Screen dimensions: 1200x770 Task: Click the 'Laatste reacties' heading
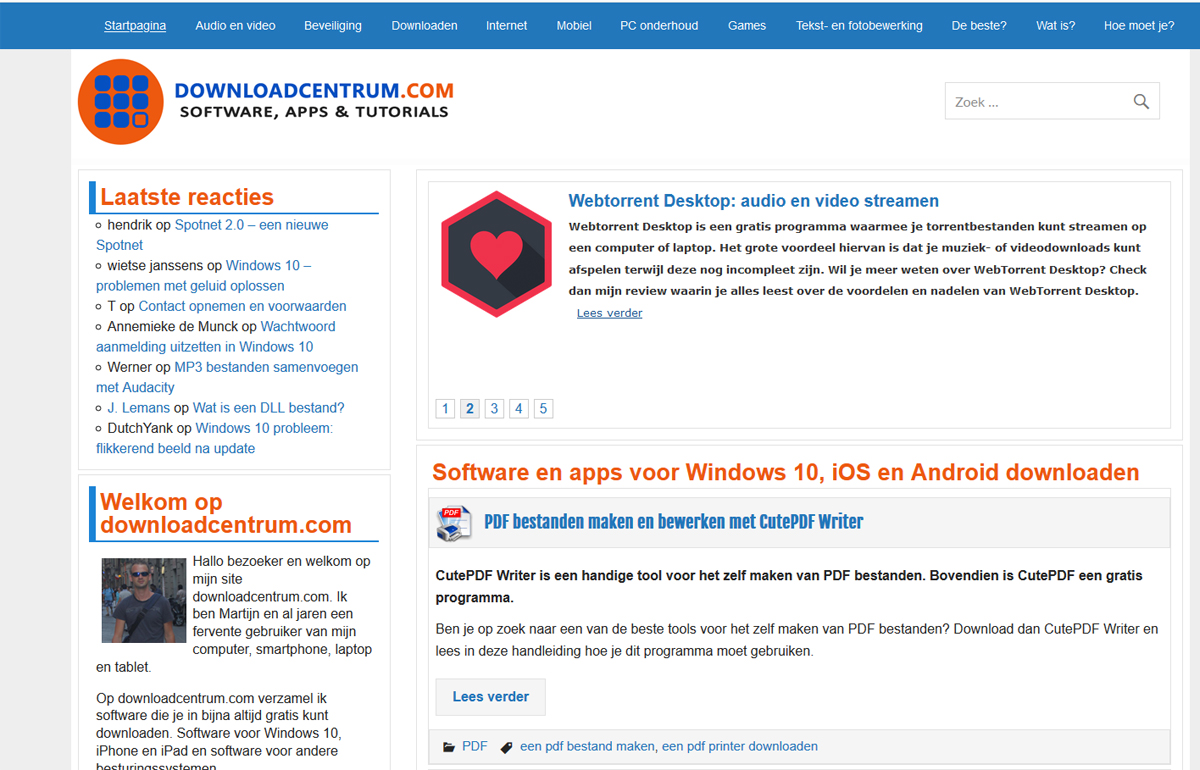(187, 197)
